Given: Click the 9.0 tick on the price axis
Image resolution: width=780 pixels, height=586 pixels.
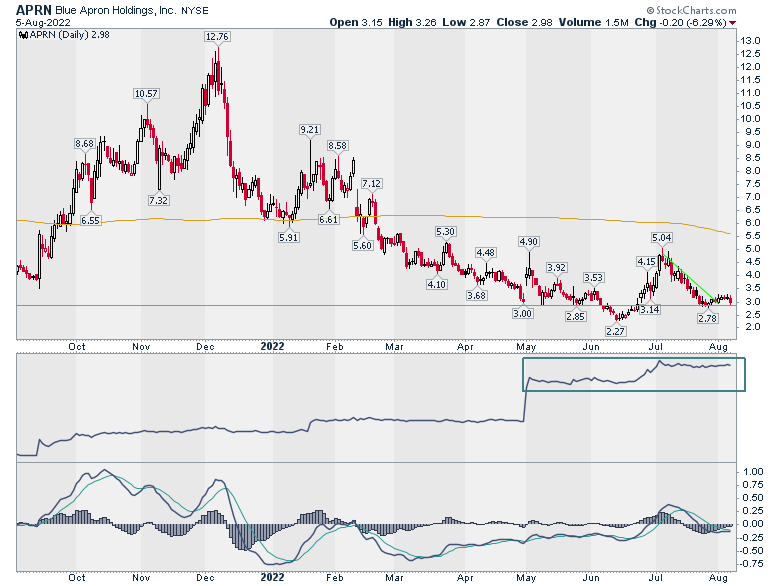Looking at the screenshot, I should [x=753, y=145].
